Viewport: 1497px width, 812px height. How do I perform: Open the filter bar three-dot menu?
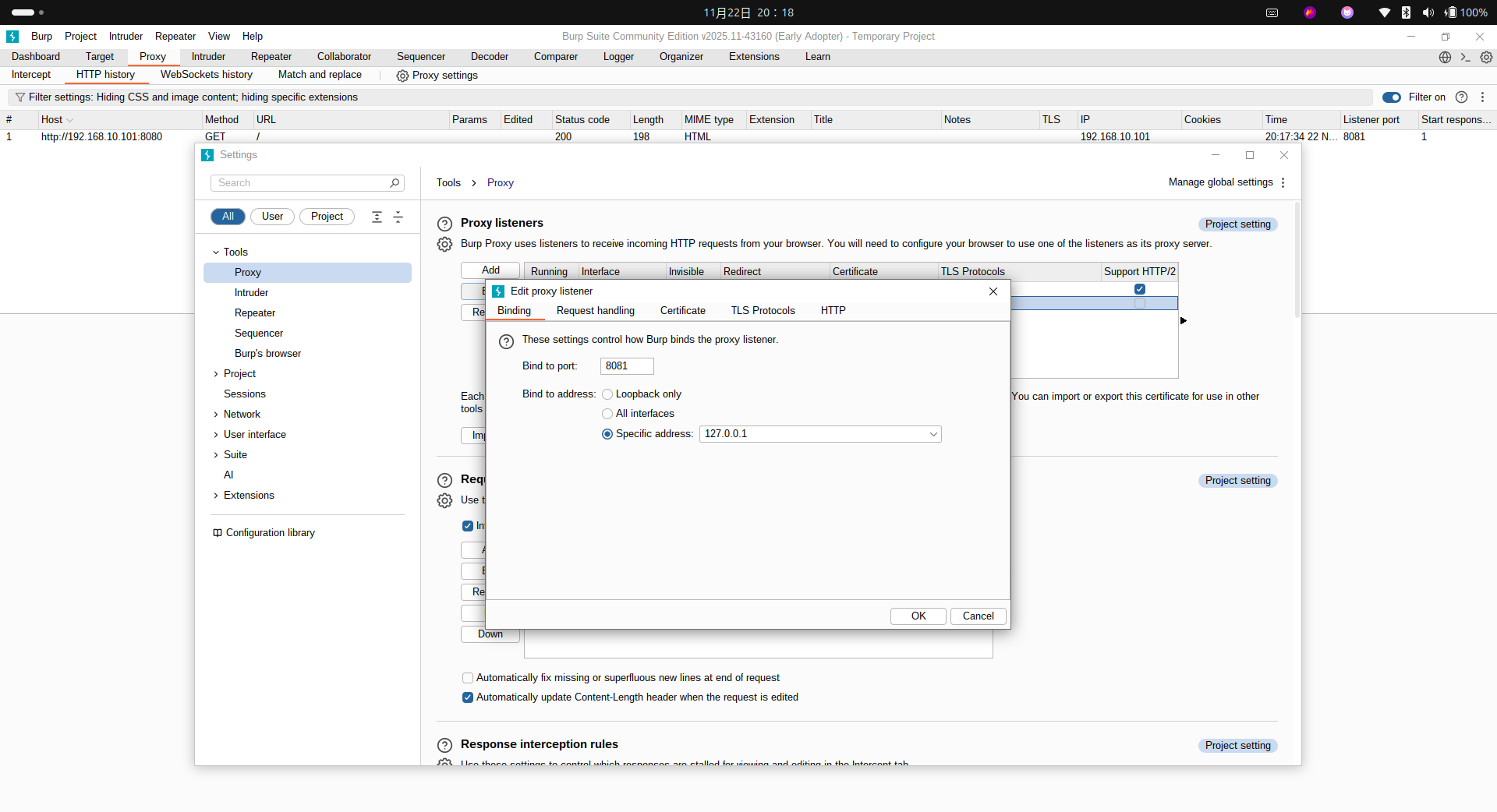point(1482,97)
